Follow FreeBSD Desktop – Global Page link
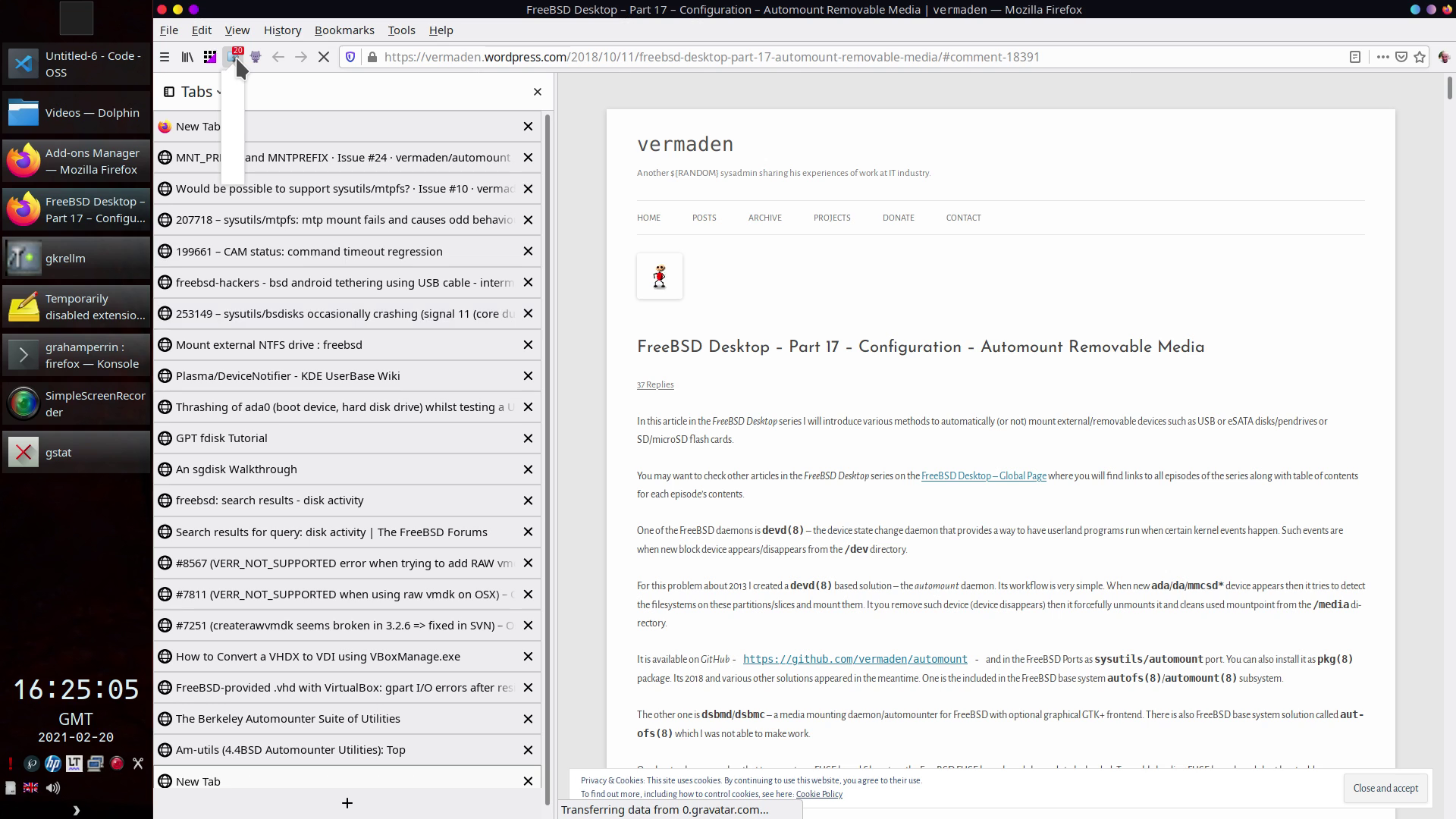 click(x=984, y=476)
